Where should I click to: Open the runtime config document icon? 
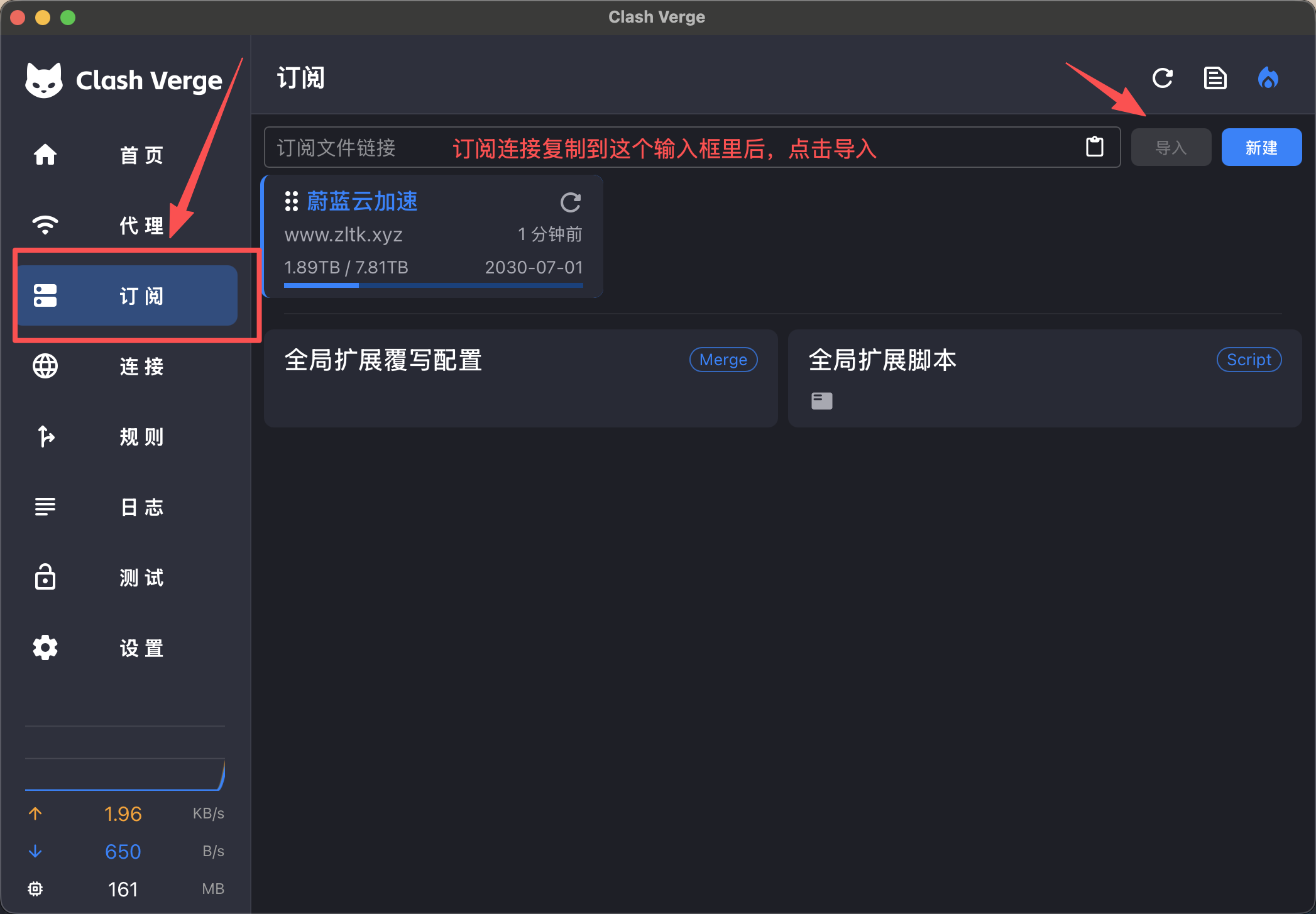click(x=1215, y=78)
